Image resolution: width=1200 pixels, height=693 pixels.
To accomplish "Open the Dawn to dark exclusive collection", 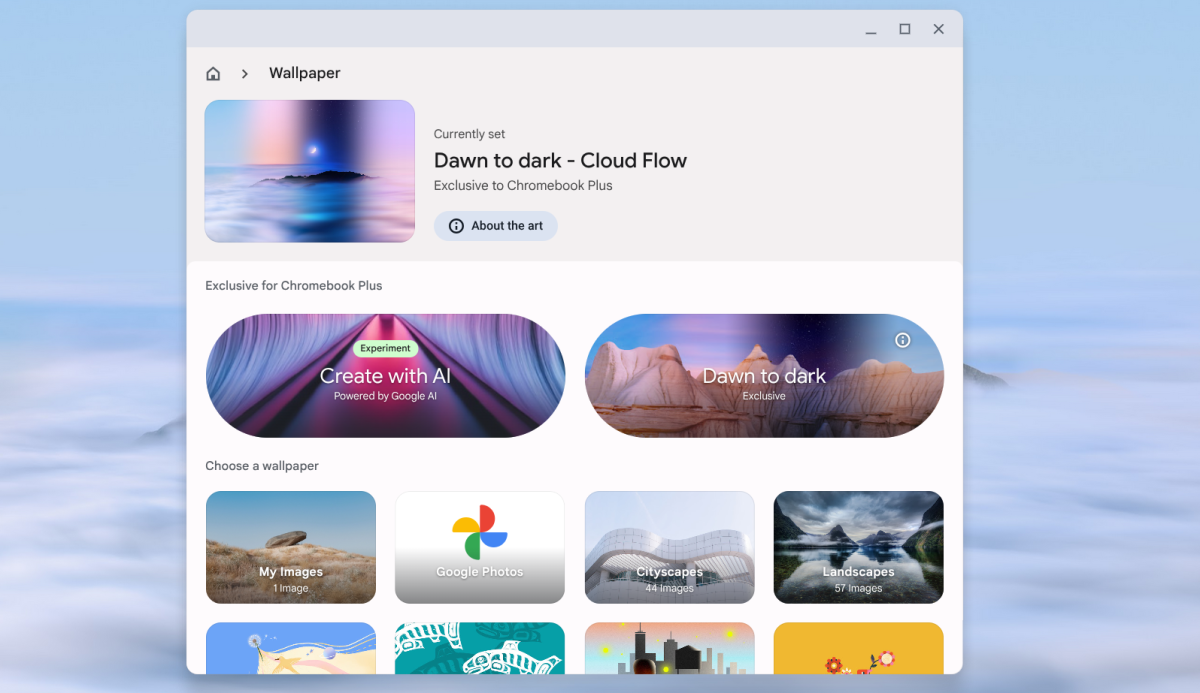I will point(765,376).
